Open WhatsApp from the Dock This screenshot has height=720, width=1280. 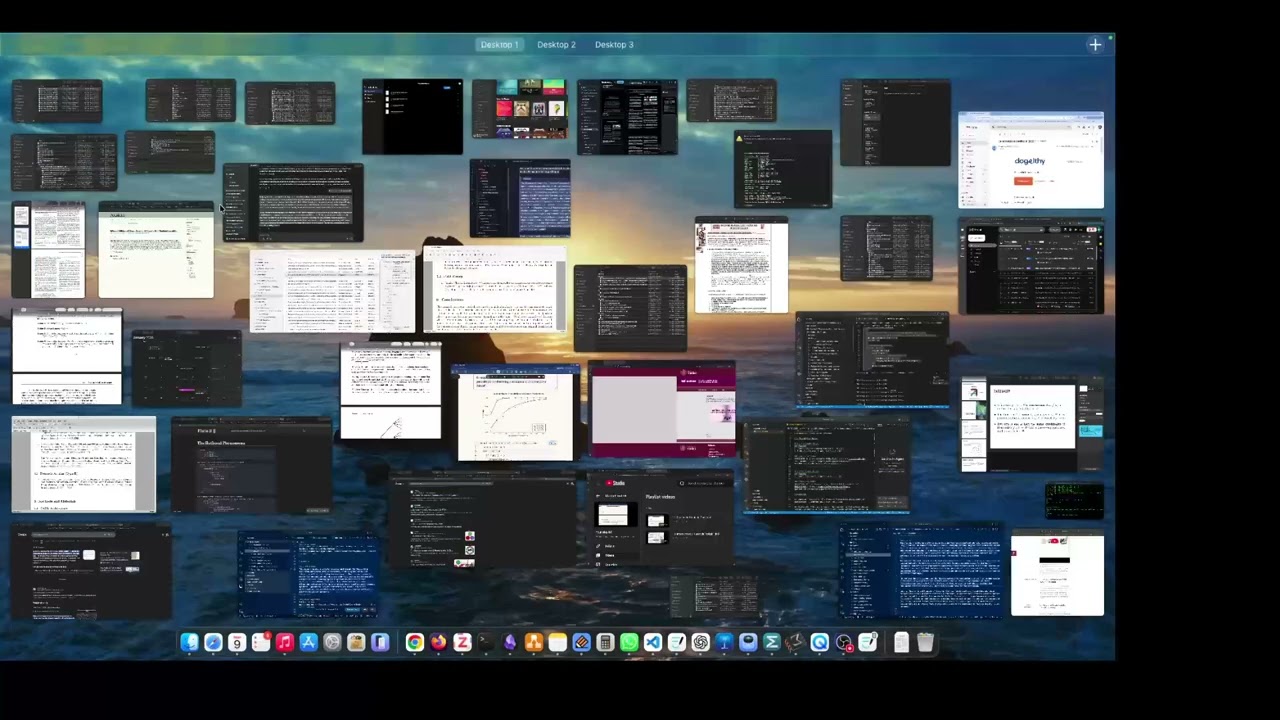(629, 643)
